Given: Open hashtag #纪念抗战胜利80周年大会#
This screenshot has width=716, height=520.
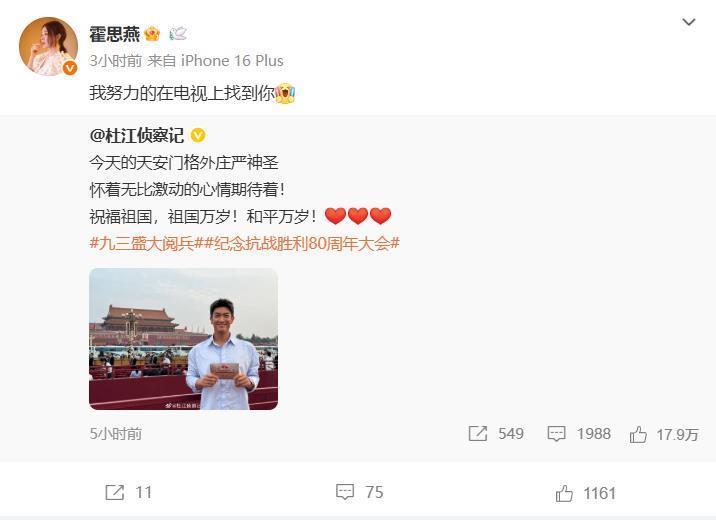Looking at the screenshot, I should (302, 243).
